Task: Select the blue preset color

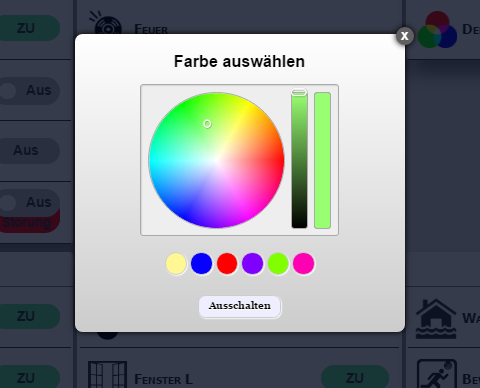Action: click(x=201, y=263)
